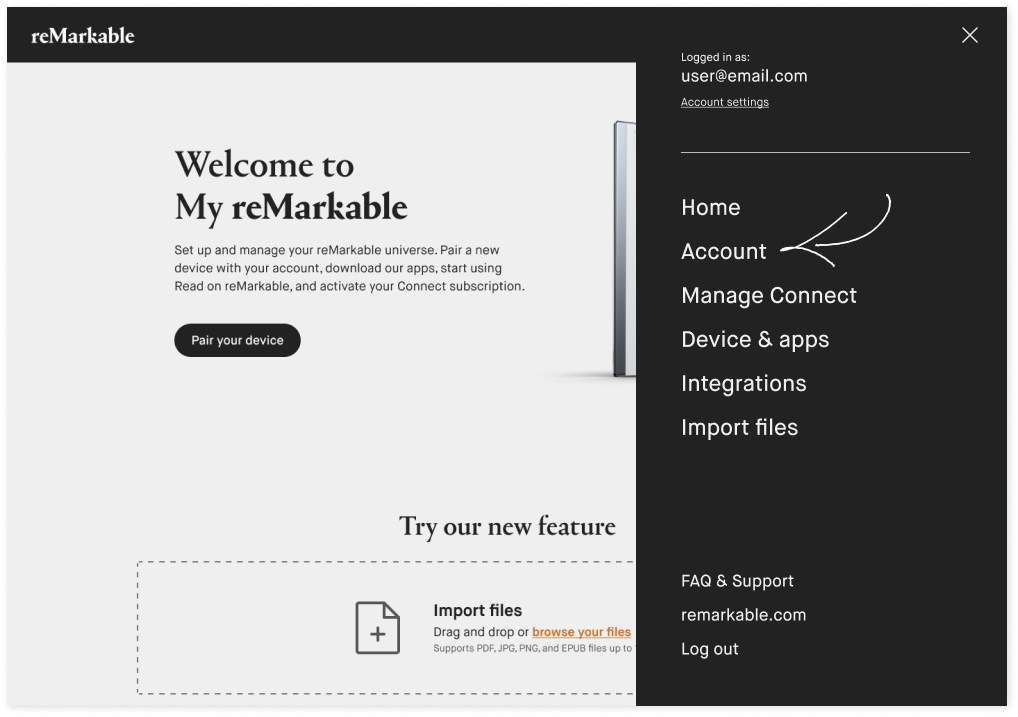Select Account from the sidebar menu
Image resolution: width=1018 pixels, height=717 pixels.
tap(723, 251)
